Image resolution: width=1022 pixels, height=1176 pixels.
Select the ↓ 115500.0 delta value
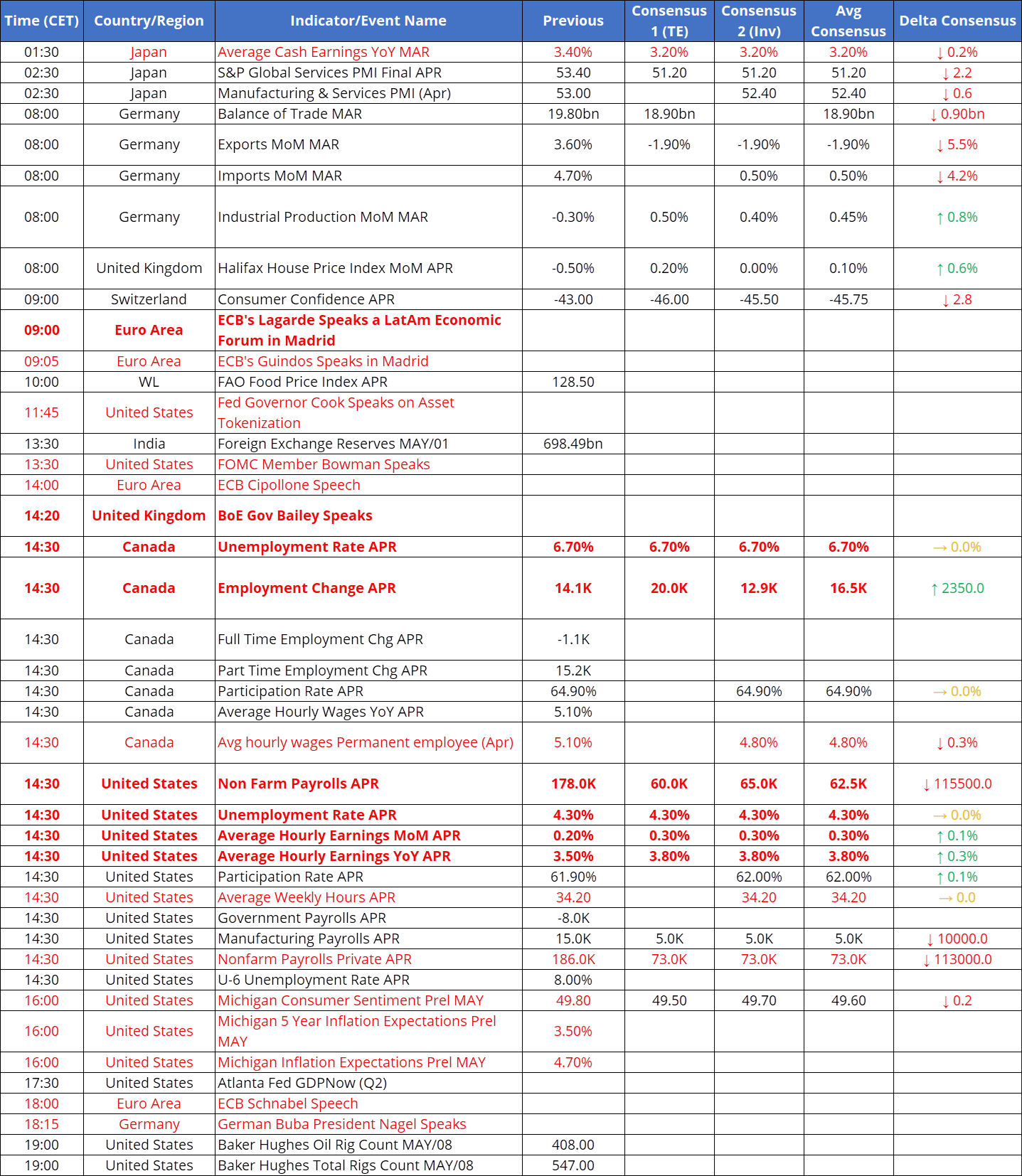click(x=957, y=784)
